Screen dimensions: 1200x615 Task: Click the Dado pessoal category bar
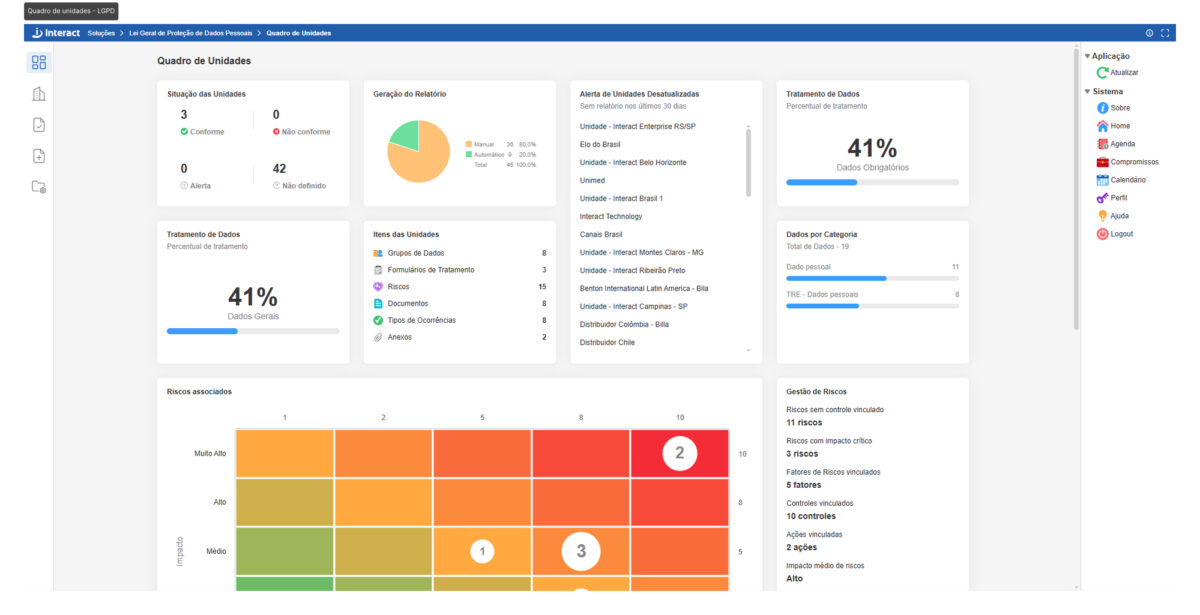pos(872,278)
